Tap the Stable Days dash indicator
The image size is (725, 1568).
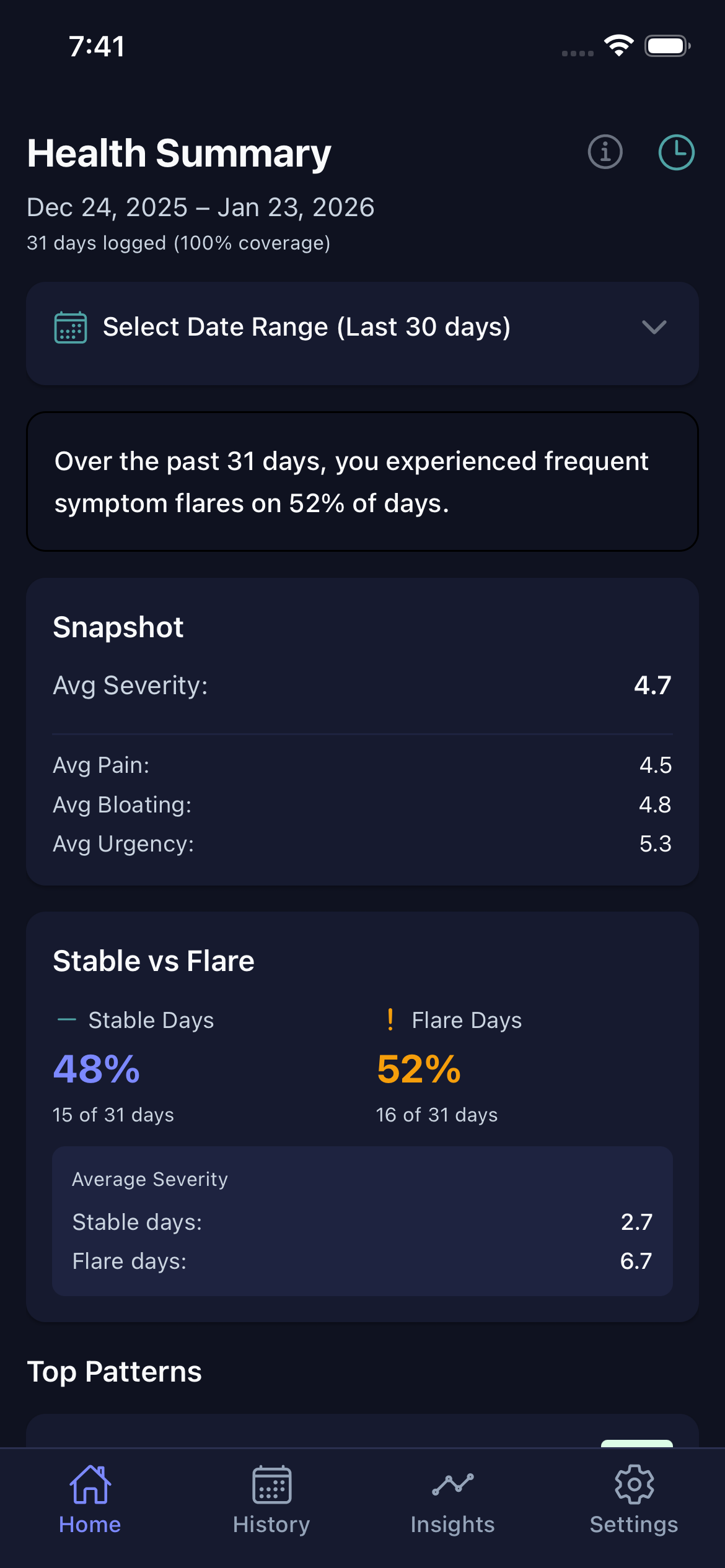(x=67, y=1020)
